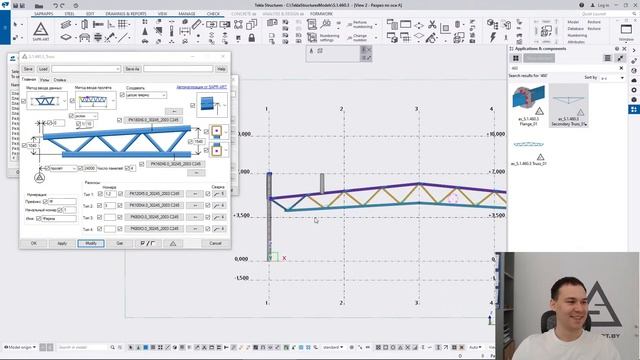Toggle the Тип 4 weld checkbox

click(208, 229)
